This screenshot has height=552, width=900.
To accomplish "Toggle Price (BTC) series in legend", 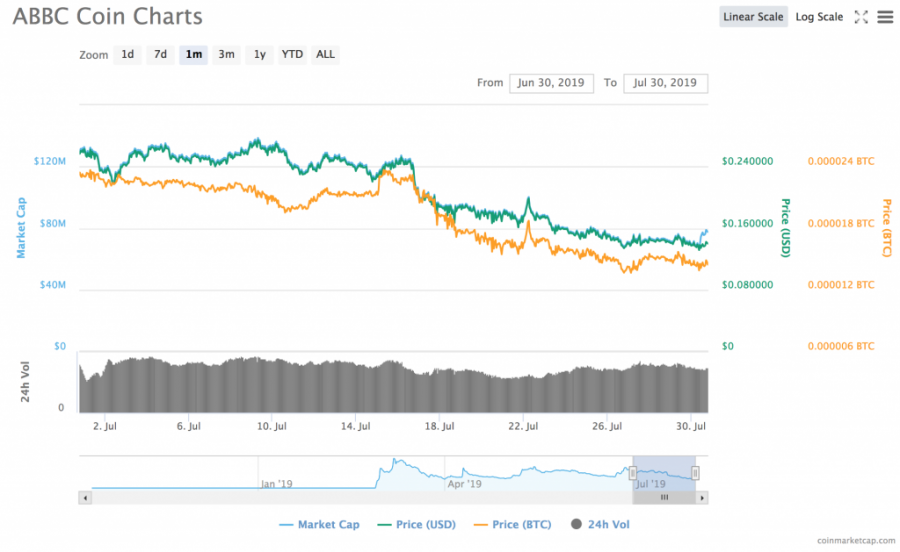I will (x=513, y=524).
